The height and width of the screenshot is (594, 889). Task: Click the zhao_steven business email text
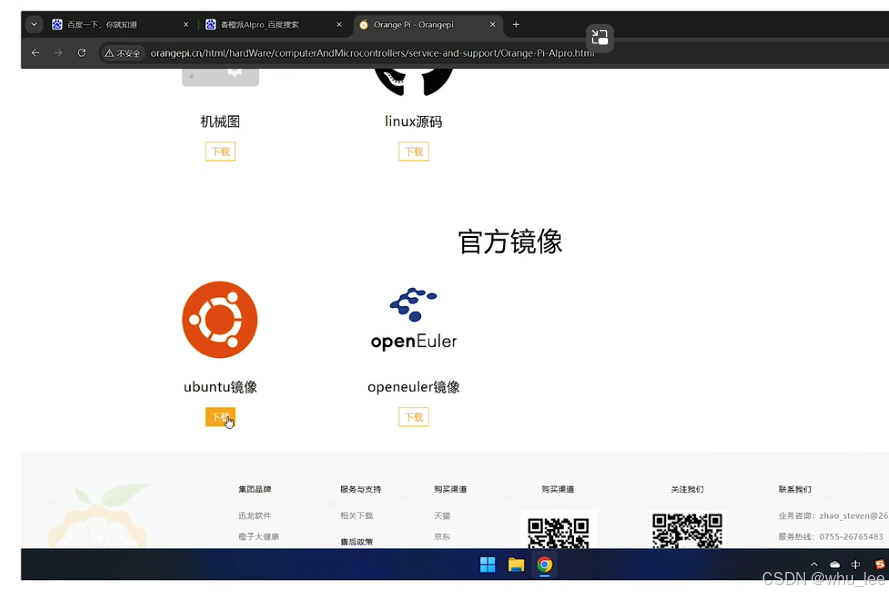(853, 515)
